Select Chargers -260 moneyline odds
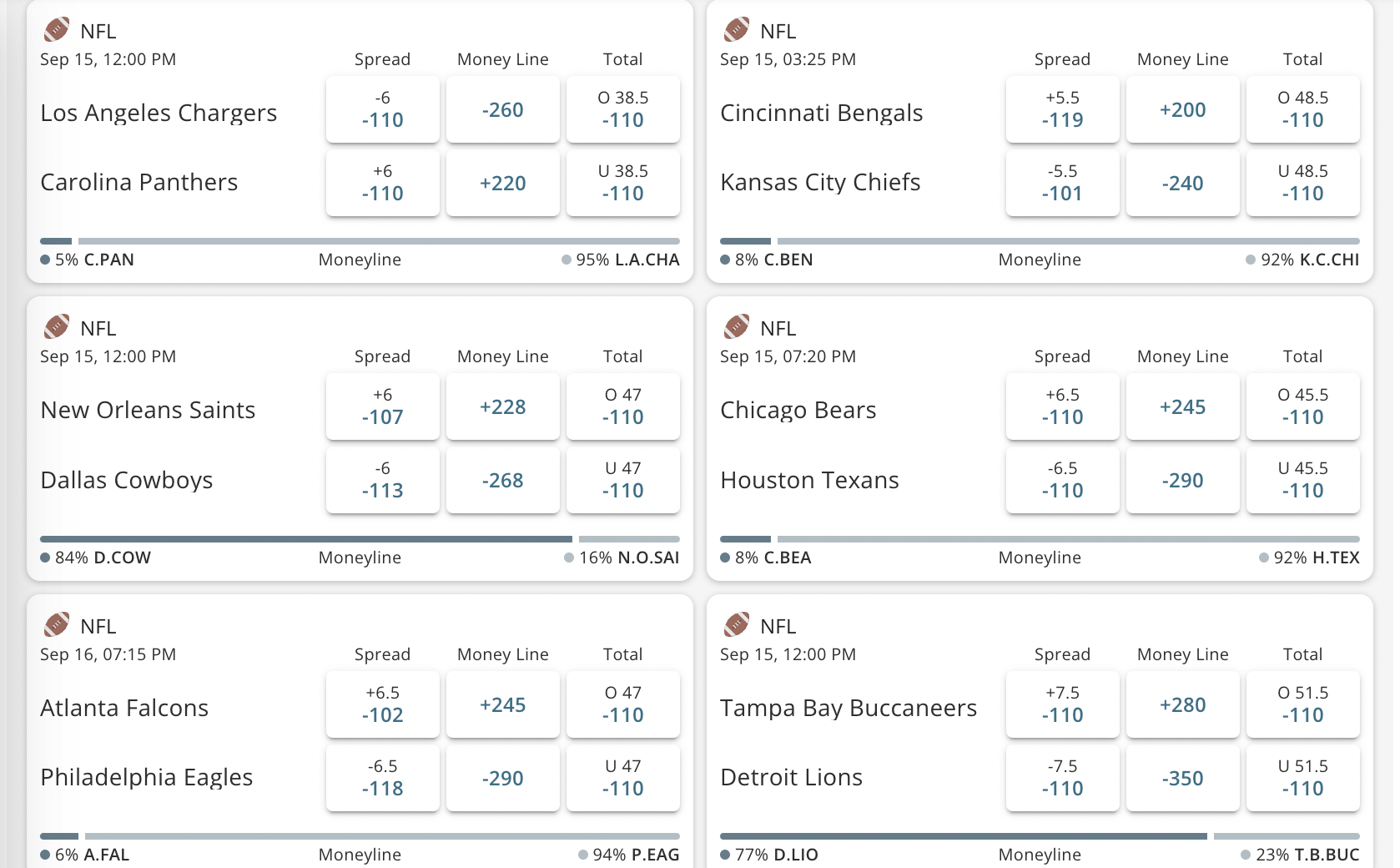This screenshot has height=868, width=1400. click(502, 109)
